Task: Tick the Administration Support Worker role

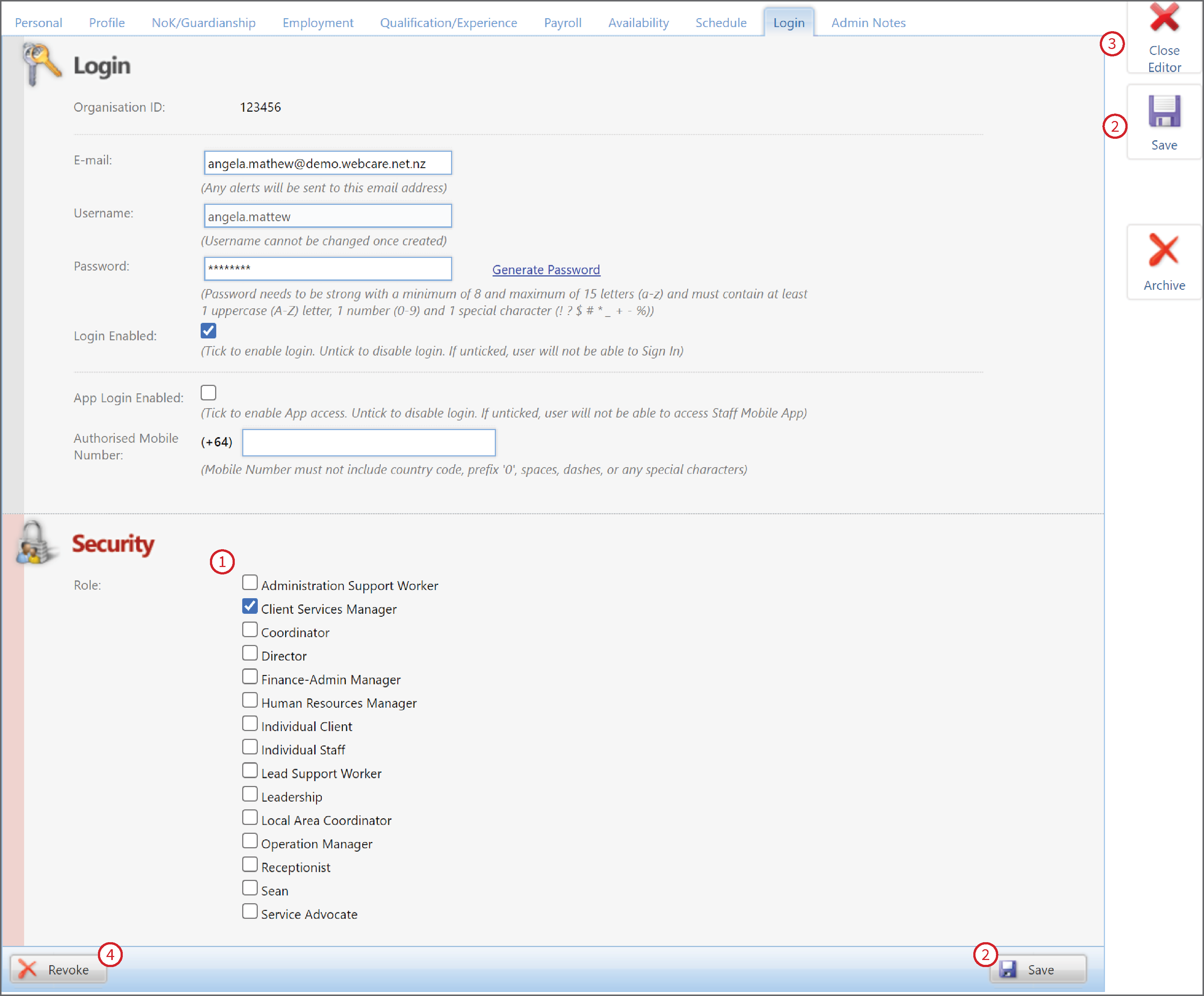Action: (x=249, y=583)
